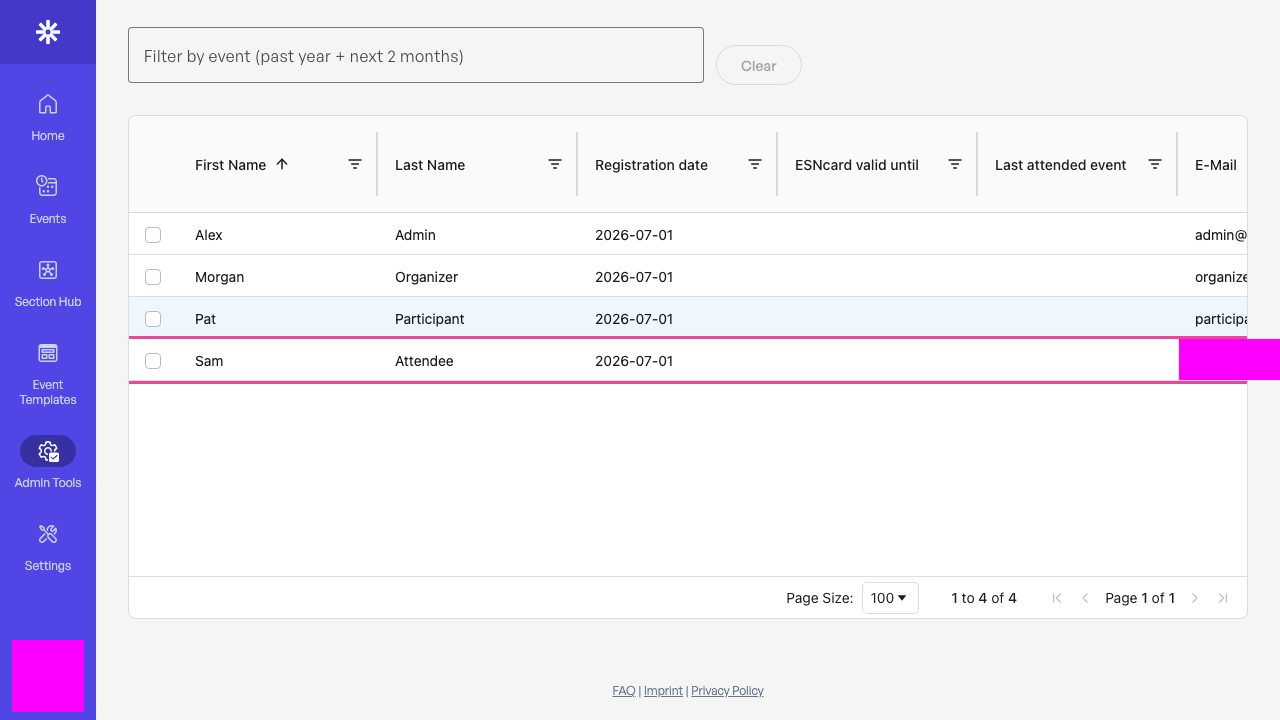Sort by Last Name column header
Viewport: 1280px width, 720px height.
[430, 165]
